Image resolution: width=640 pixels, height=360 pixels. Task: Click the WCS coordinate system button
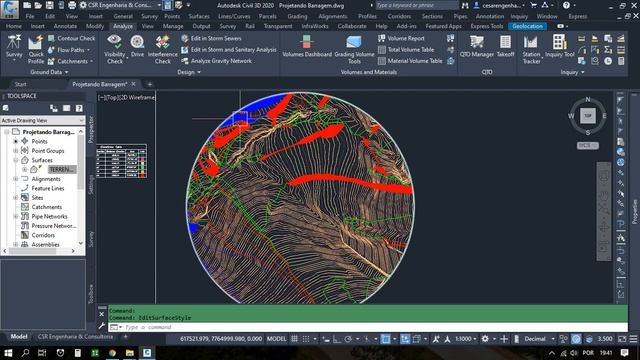point(588,145)
